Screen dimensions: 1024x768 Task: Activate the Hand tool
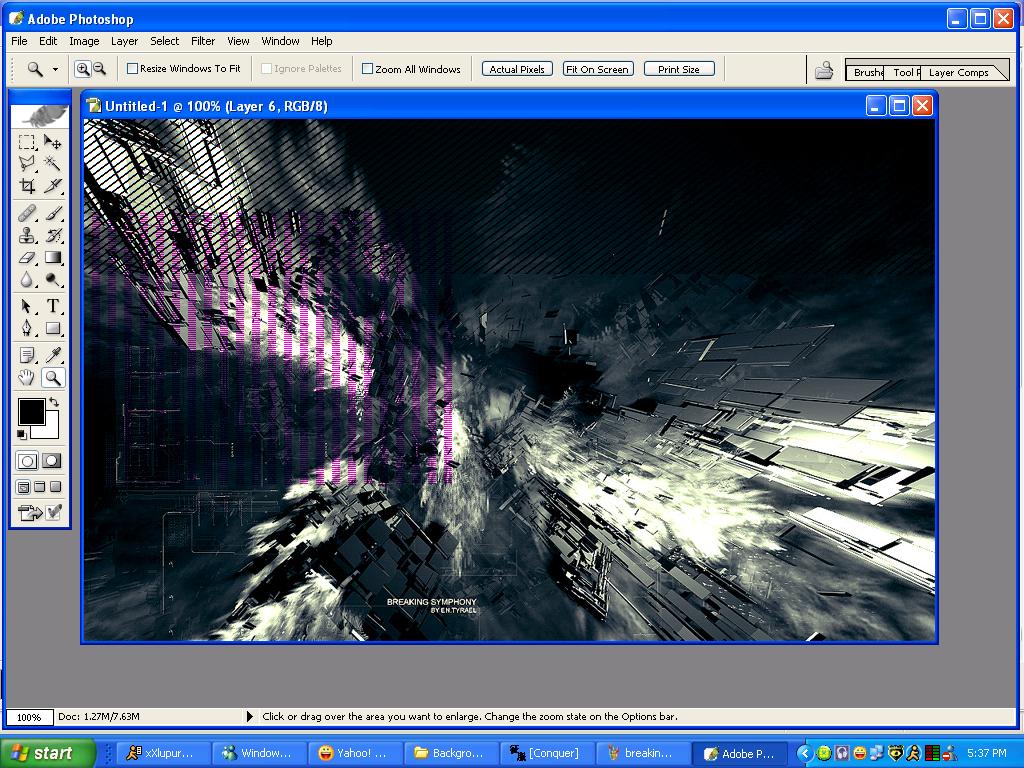[28, 377]
